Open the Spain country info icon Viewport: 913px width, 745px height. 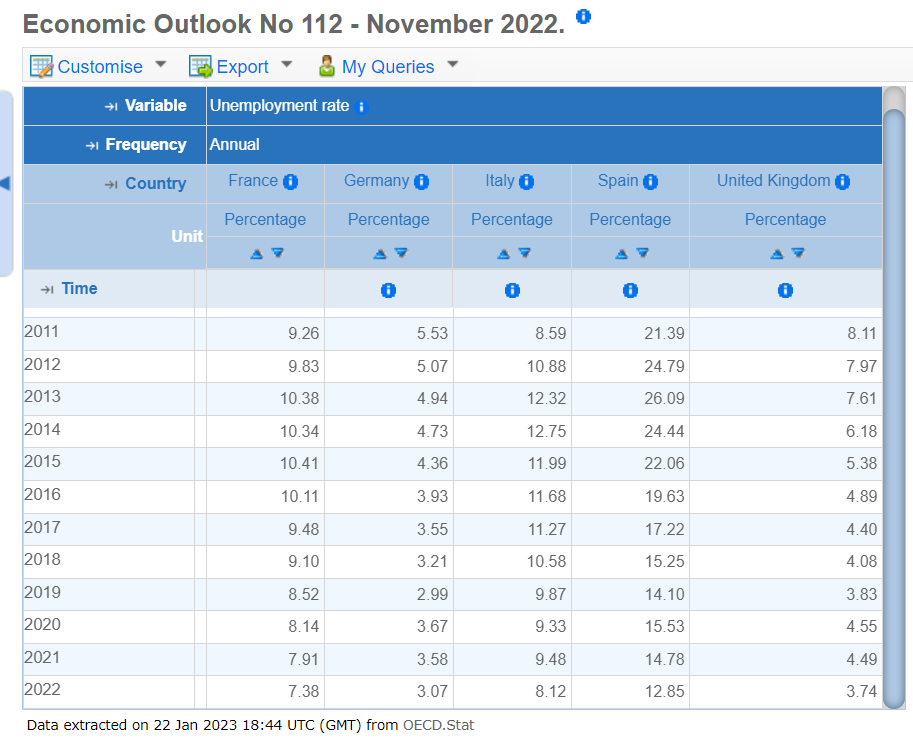tap(650, 182)
